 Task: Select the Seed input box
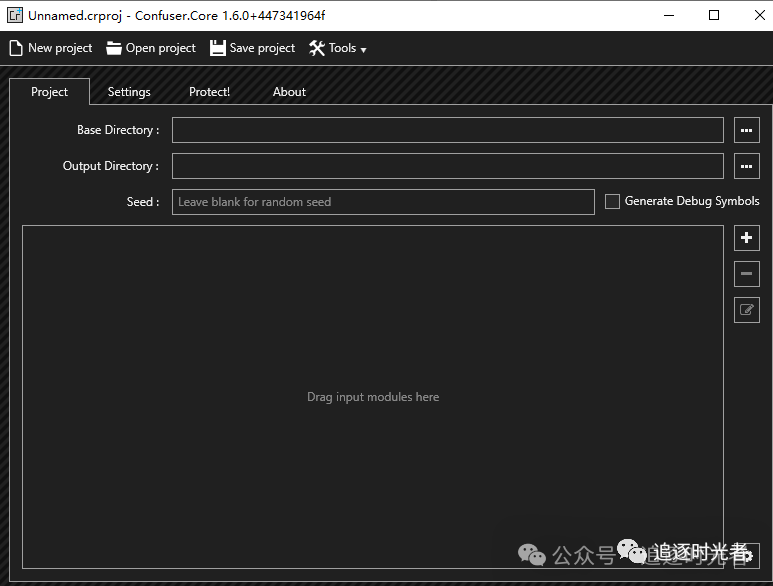[x=383, y=202]
